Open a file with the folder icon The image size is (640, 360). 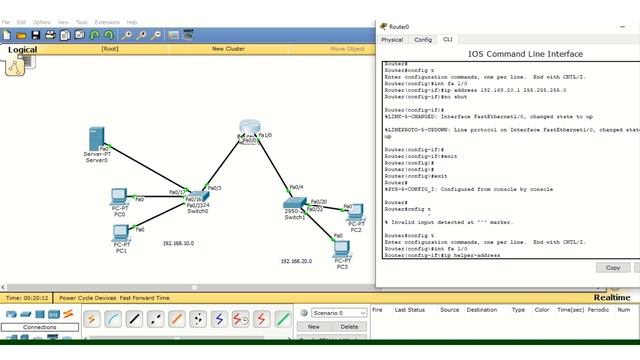[21, 36]
